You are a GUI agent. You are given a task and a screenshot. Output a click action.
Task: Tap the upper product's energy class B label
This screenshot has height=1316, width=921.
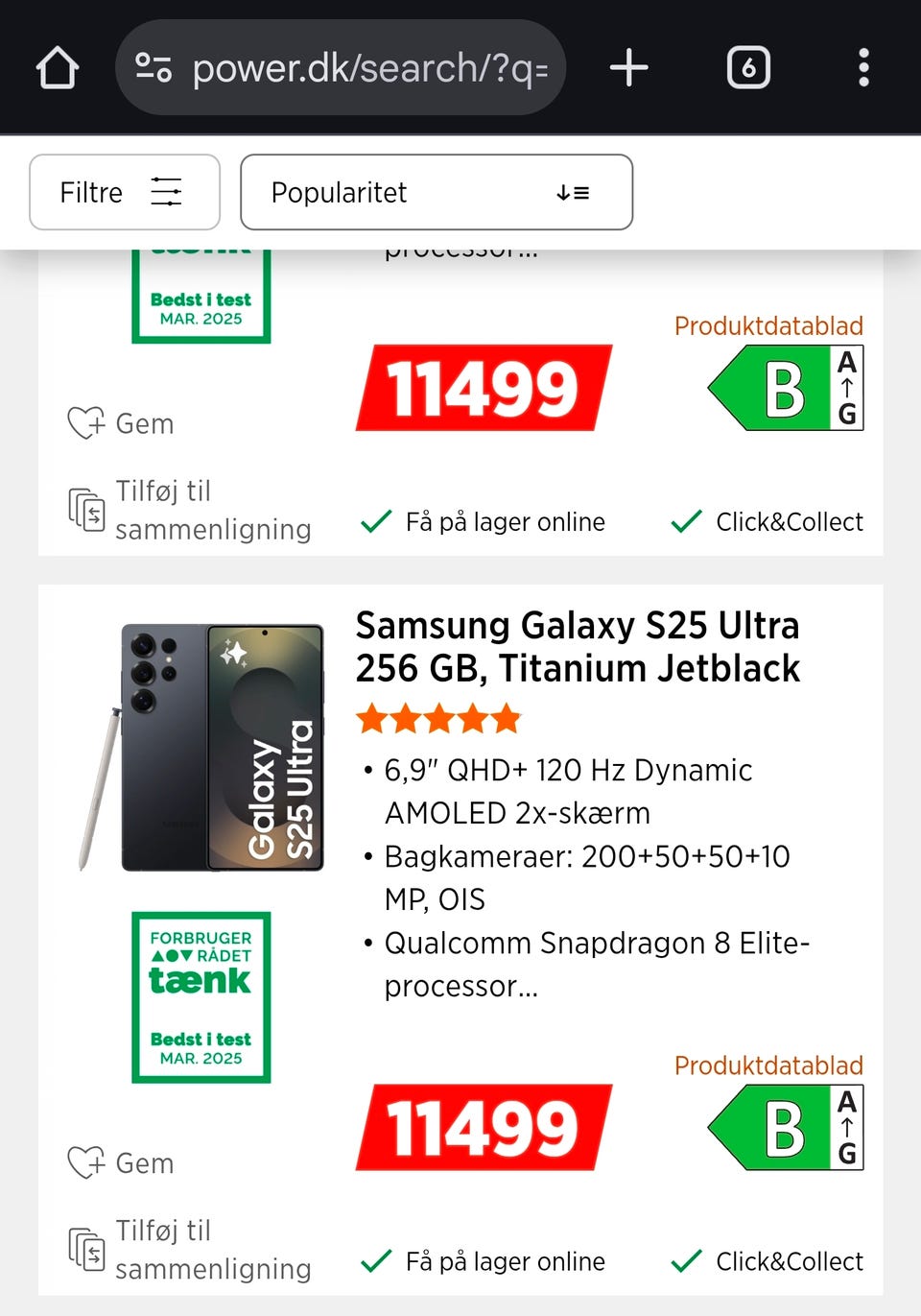click(786, 389)
